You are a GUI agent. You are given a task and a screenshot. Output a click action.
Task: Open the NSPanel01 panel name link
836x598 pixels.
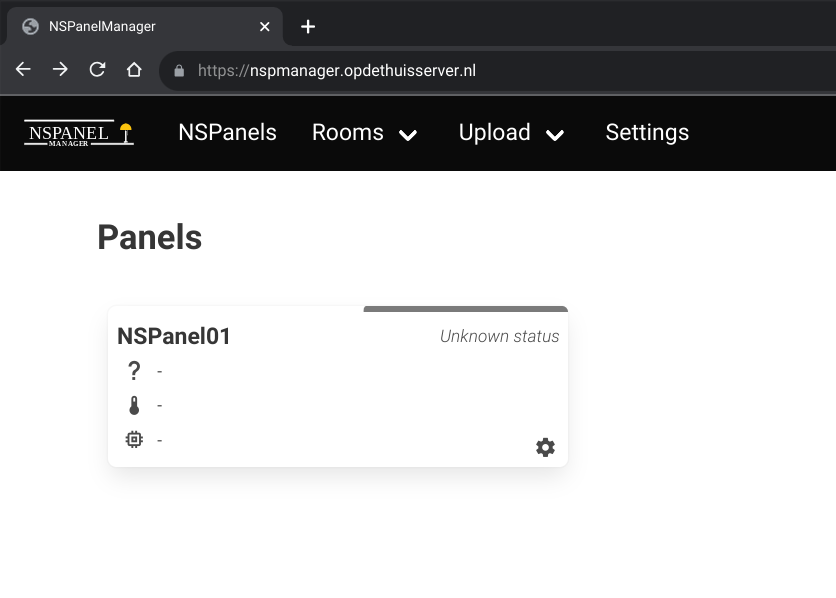pos(173,336)
